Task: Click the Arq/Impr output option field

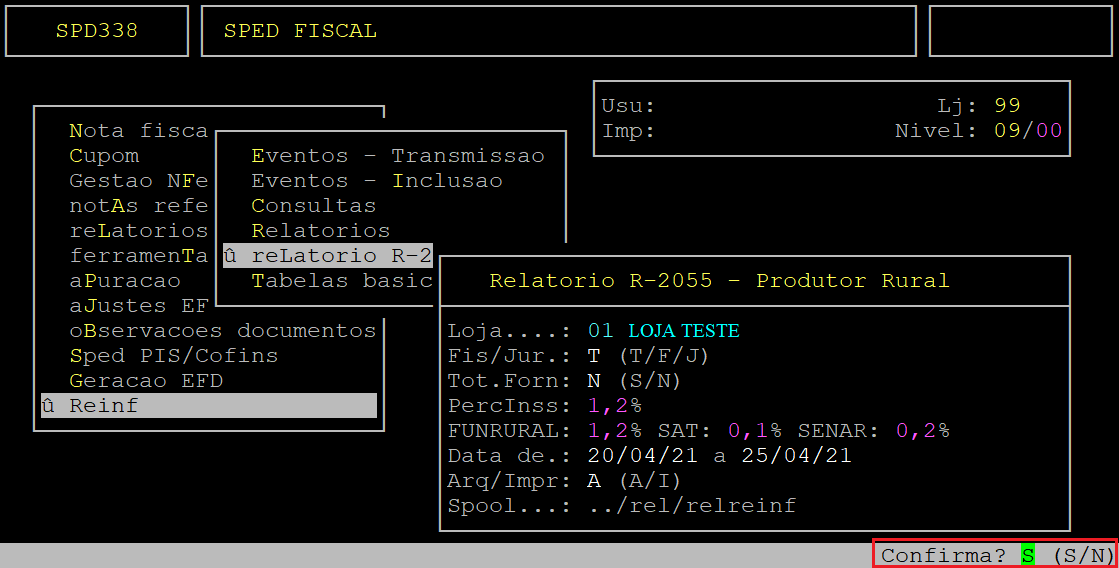Action: [x=594, y=481]
